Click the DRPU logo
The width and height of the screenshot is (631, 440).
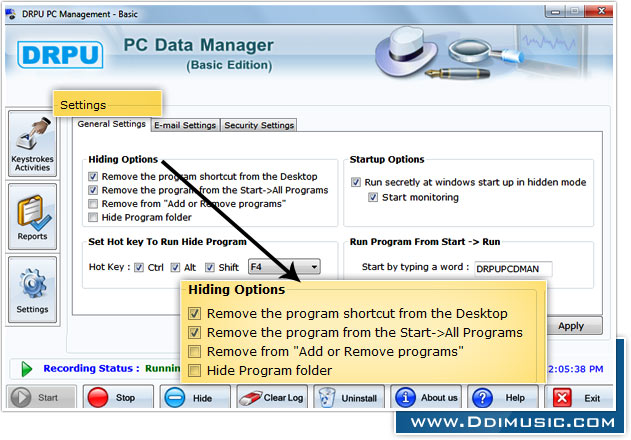click(60, 55)
